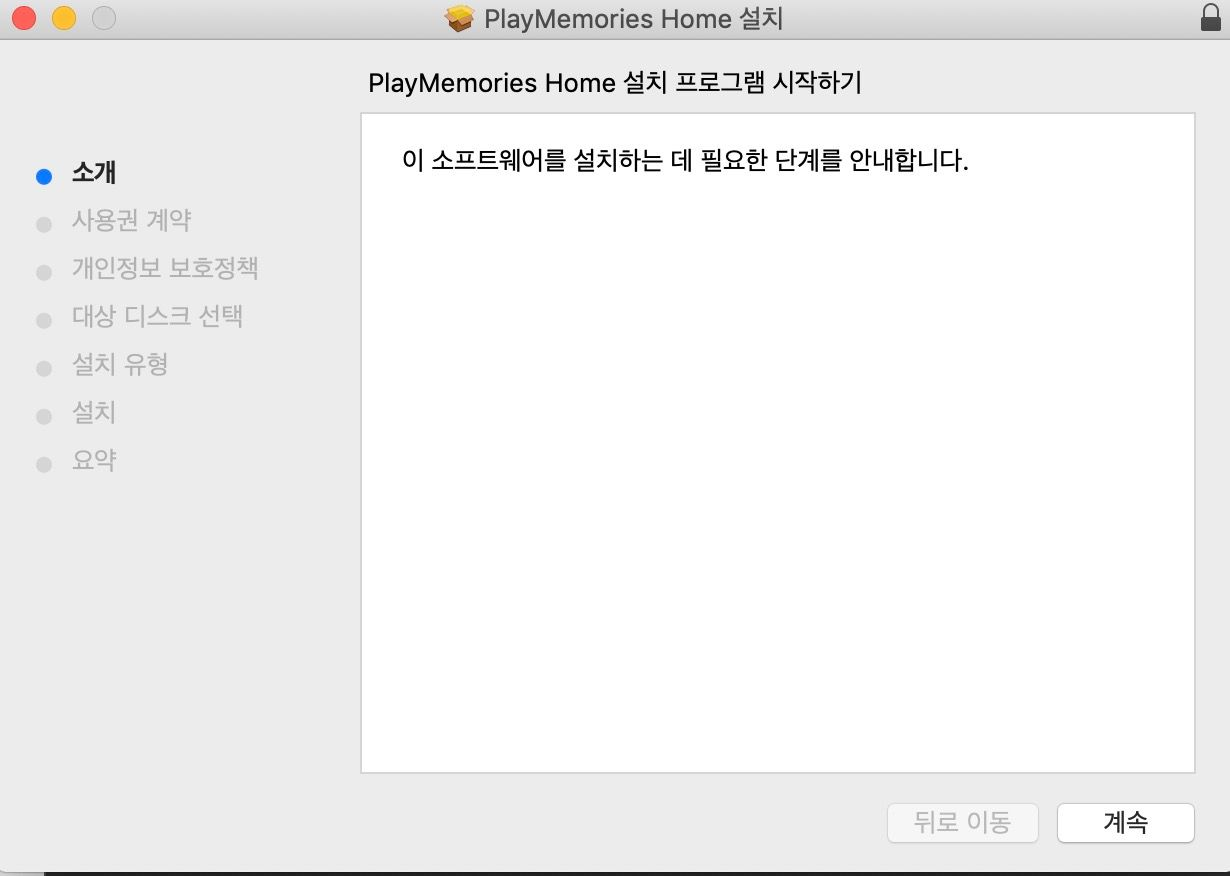Click the installer heading 설치 프로그램 시작하기
Viewport: 1230px width, 876px height.
pos(615,82)
